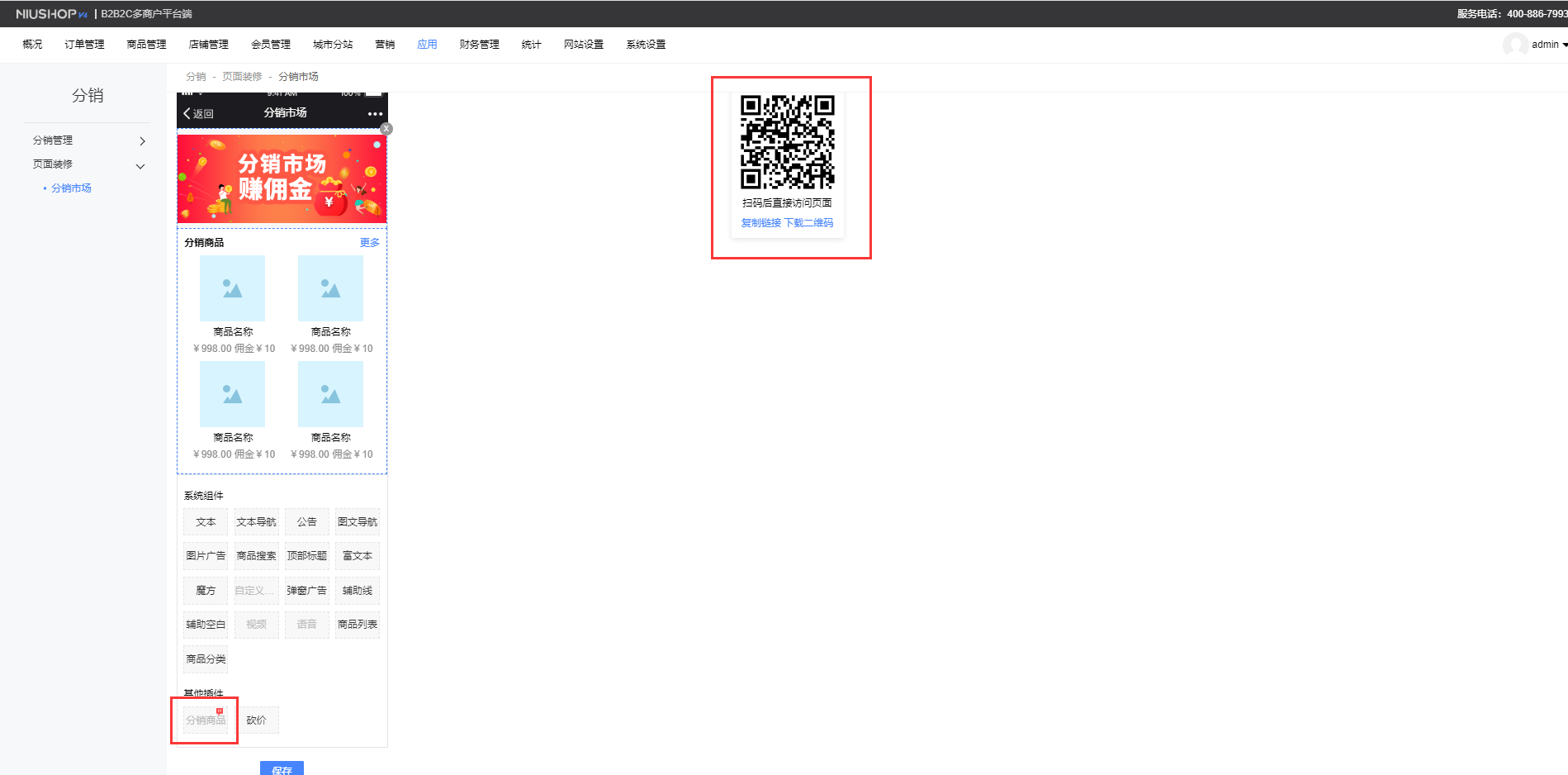1568x775 pixels.
Task: Add the 公告 notice component
Action: tap(307, 522)
